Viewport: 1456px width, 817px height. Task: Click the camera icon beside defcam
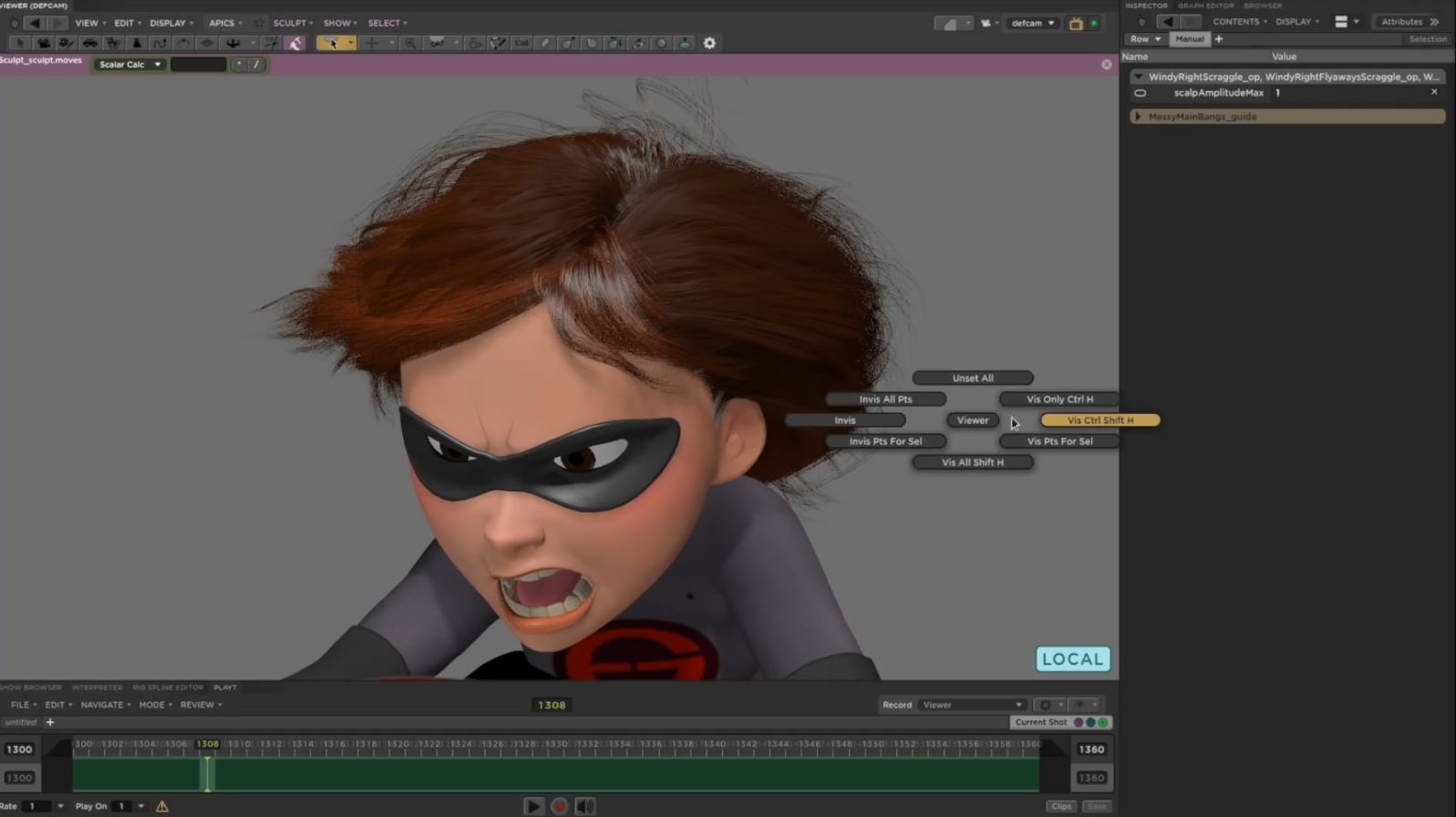(x=986, y=23)
